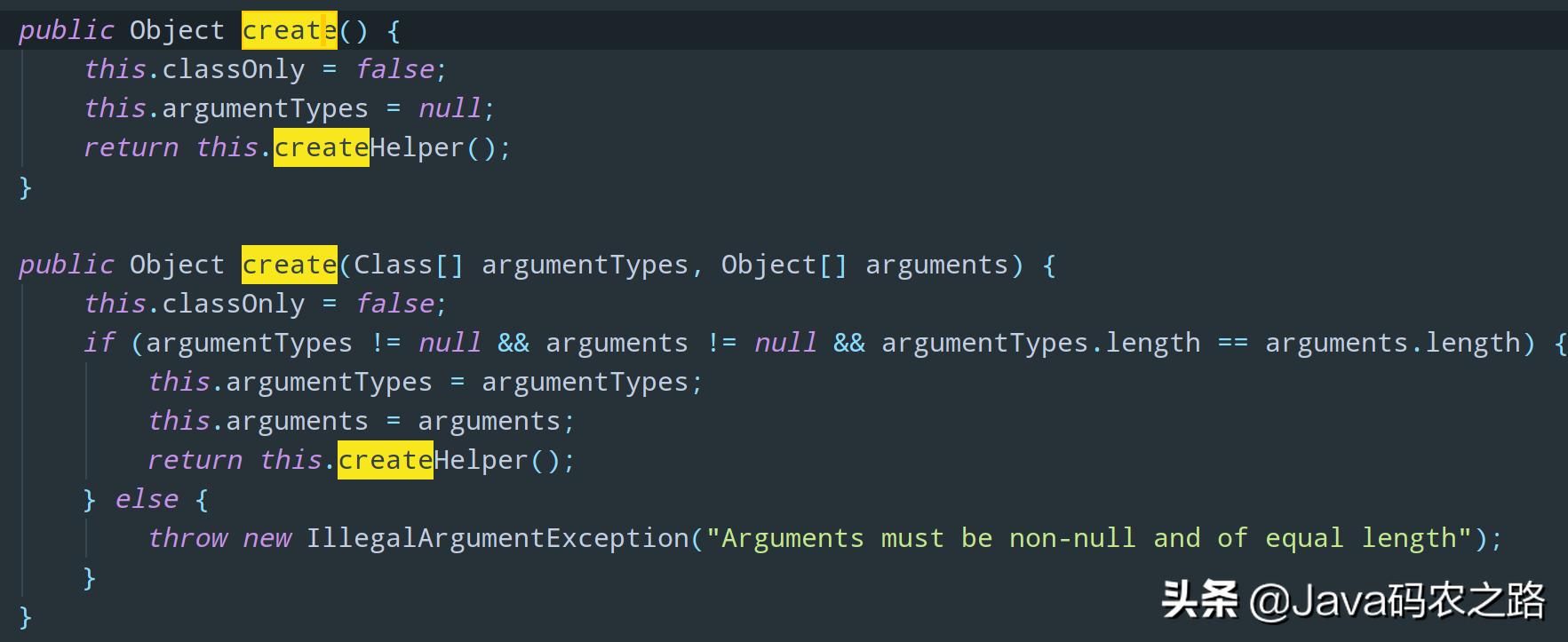This screenshot has height=642, width=1568.
Task: Click the throw keyword
Action: pos(187,539)
